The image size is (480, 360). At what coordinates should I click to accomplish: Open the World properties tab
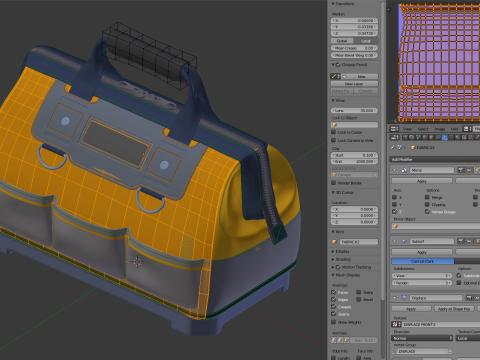click(x=425, y=137)
